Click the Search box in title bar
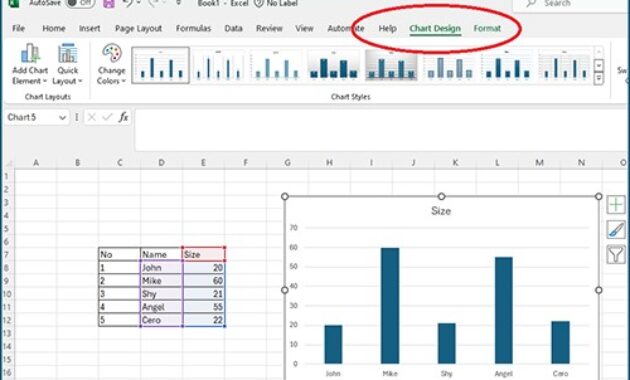This screenshot has height=380, width=630. coord(571,4)
